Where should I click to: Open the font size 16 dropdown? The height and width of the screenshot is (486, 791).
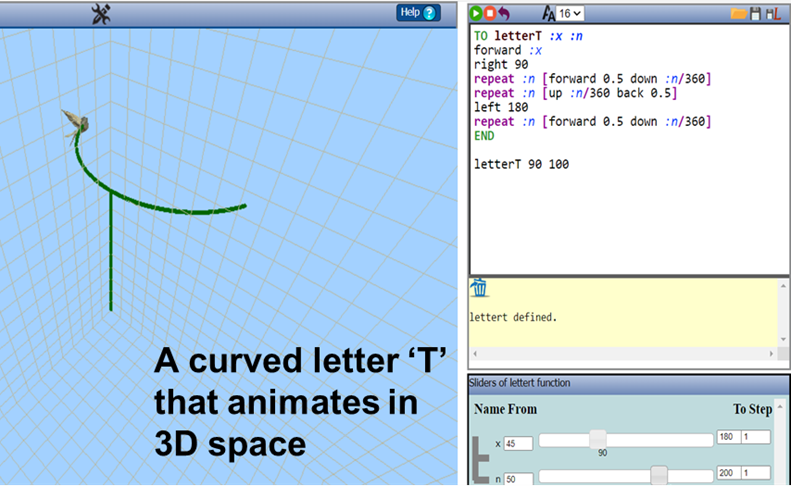pos(570,13)
